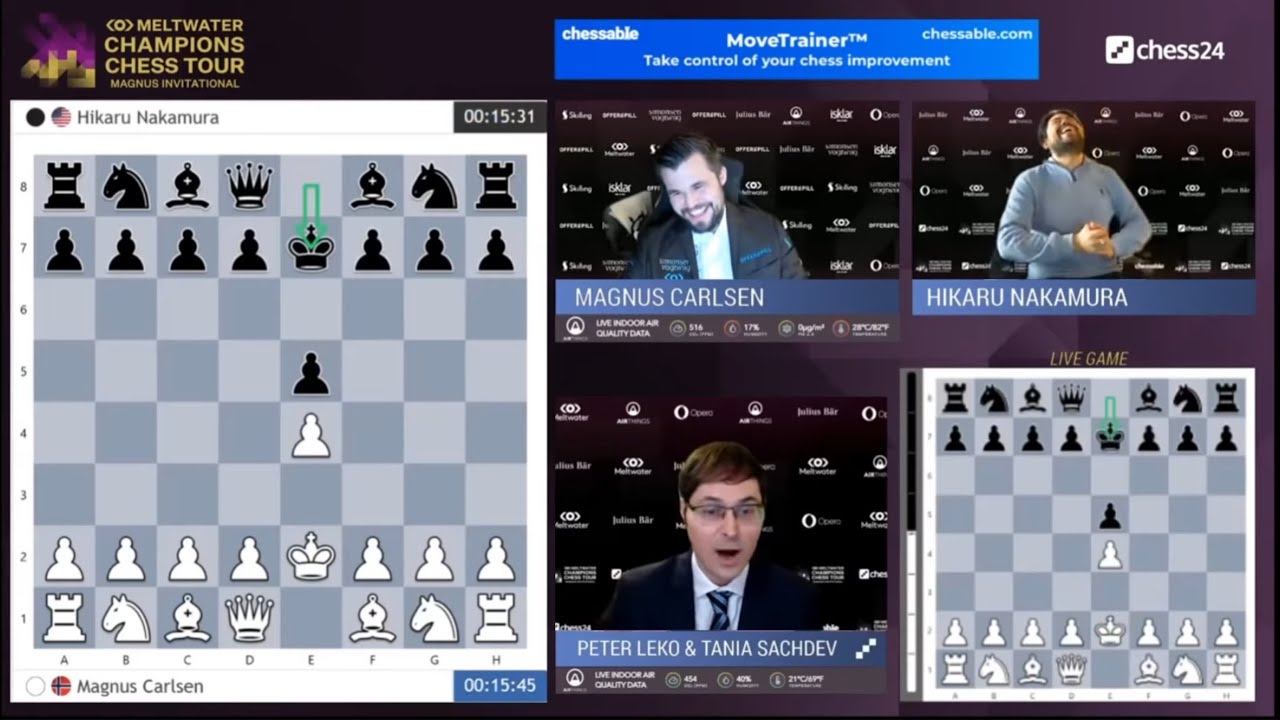Click the Hikaru Nakamura player name on board header
The height and width of the screenshot is (720, 1280).
[x=148, y=117]
